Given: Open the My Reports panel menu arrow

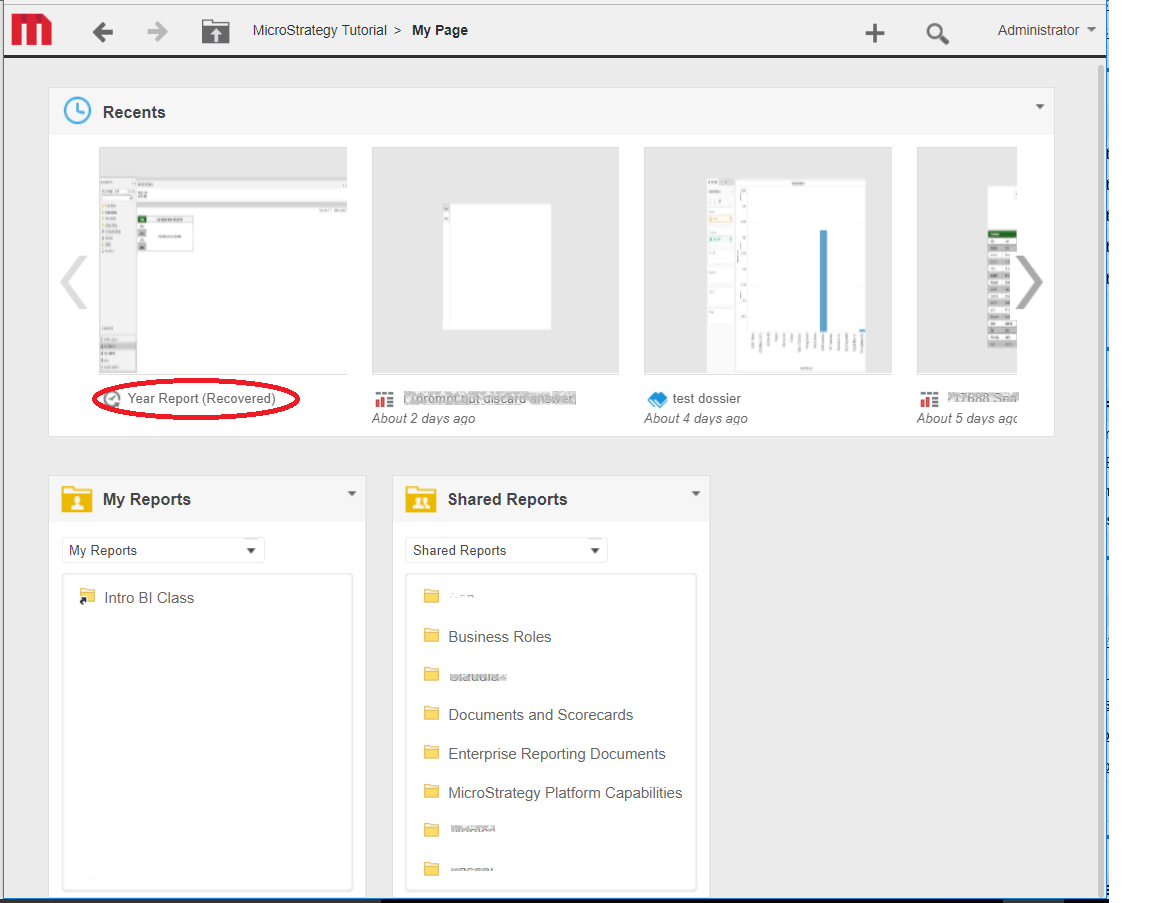Looking at the screenshot, I should [x=352, y=494].
